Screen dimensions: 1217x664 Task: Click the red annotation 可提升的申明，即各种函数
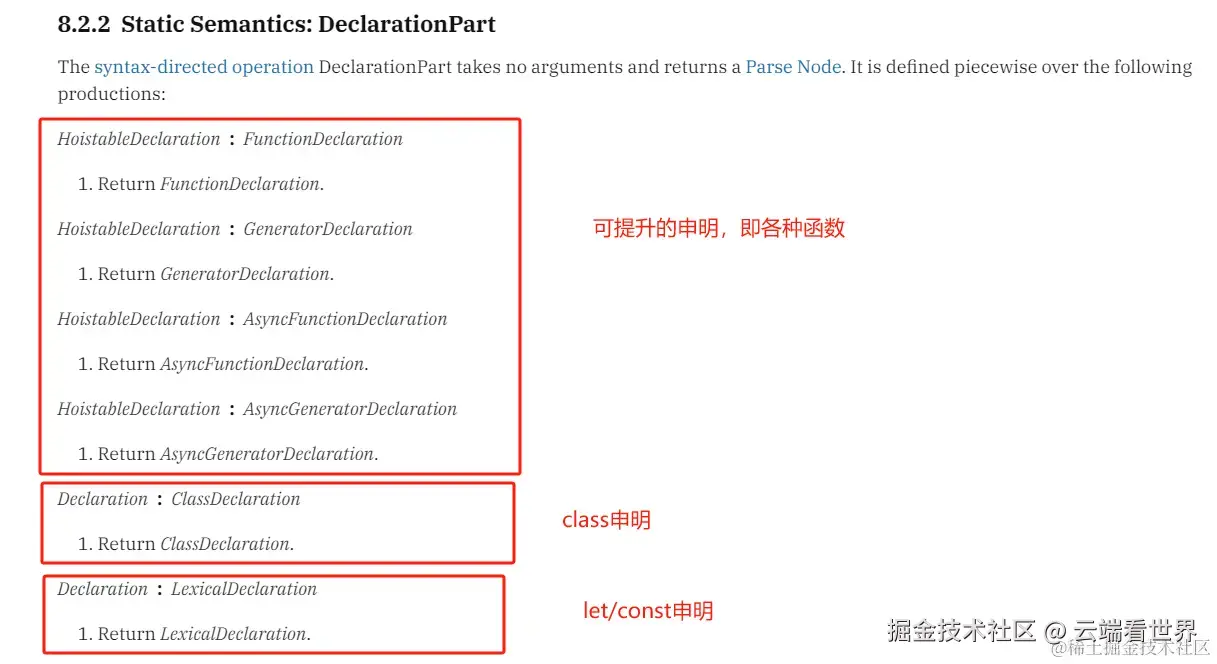tap(719, 228)
